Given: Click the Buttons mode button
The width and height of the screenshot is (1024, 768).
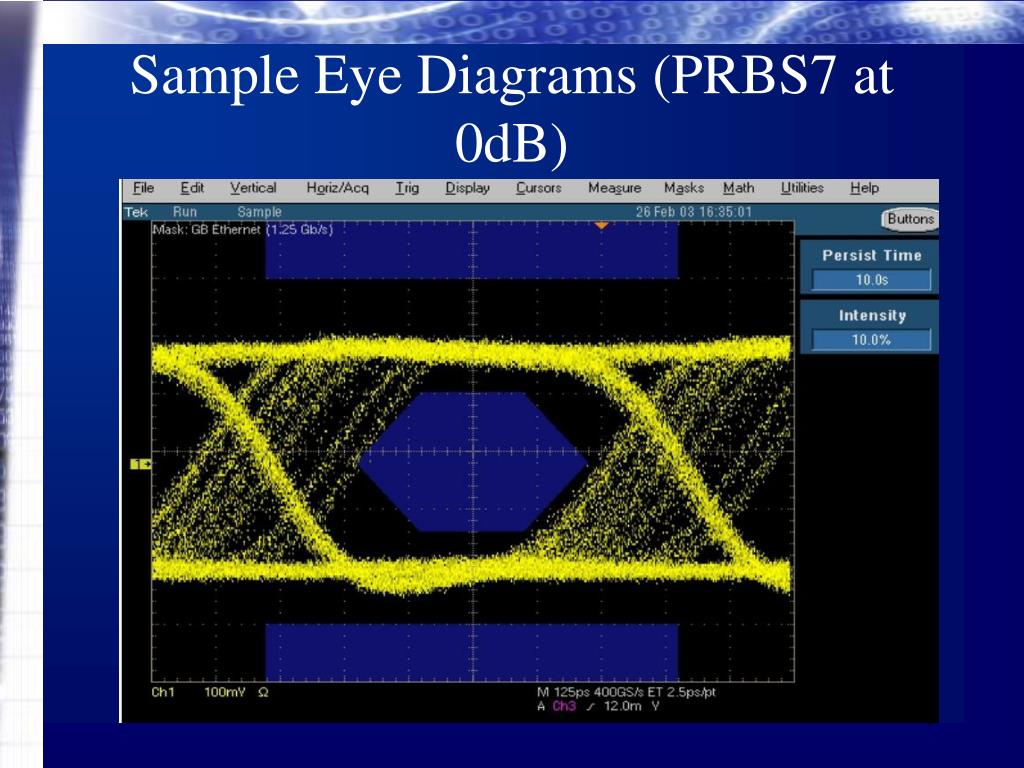Looking at the screenshot, I should (x=910, y=219).
